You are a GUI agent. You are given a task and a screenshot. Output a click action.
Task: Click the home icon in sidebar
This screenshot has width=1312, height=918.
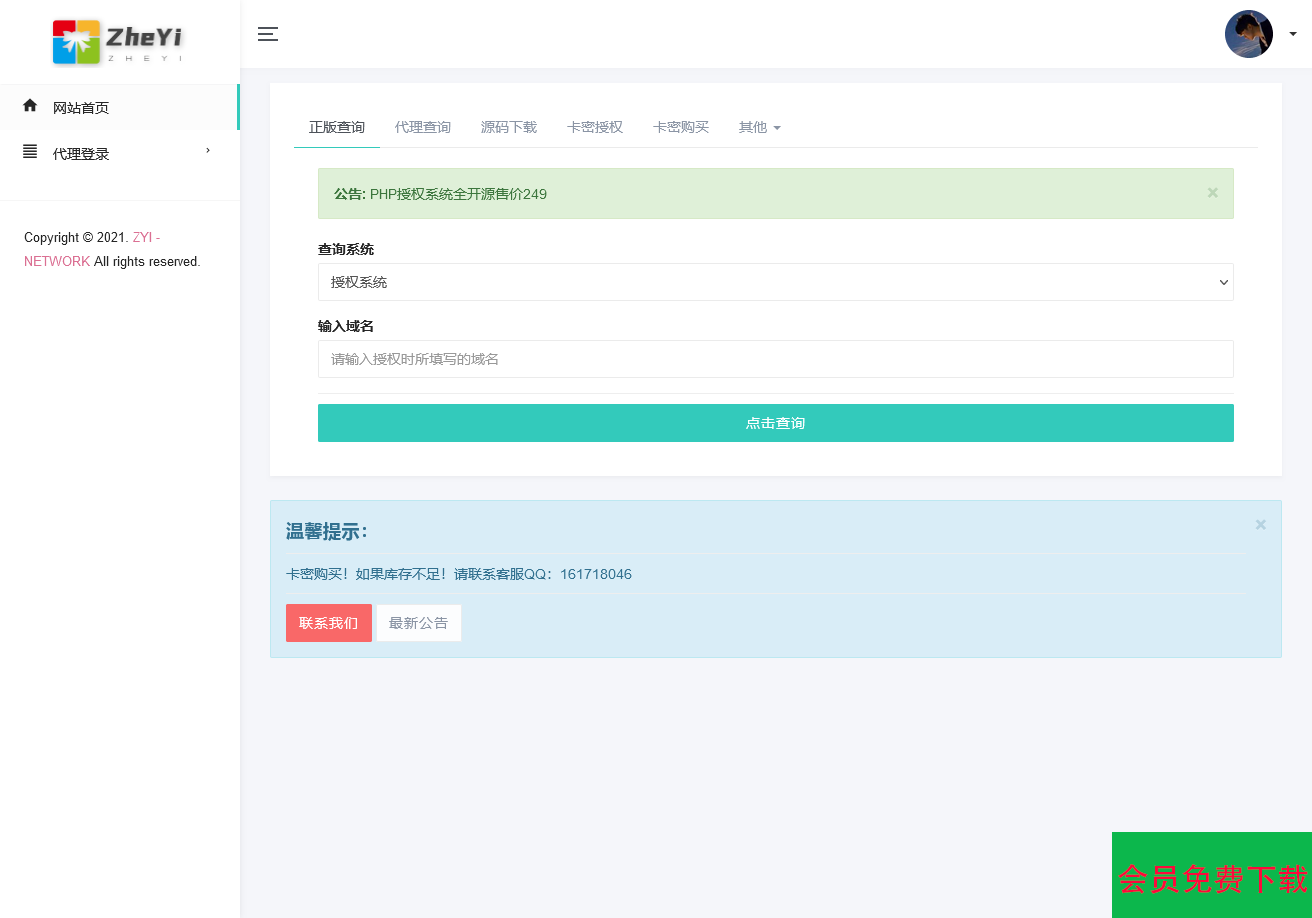pos(30,106)
